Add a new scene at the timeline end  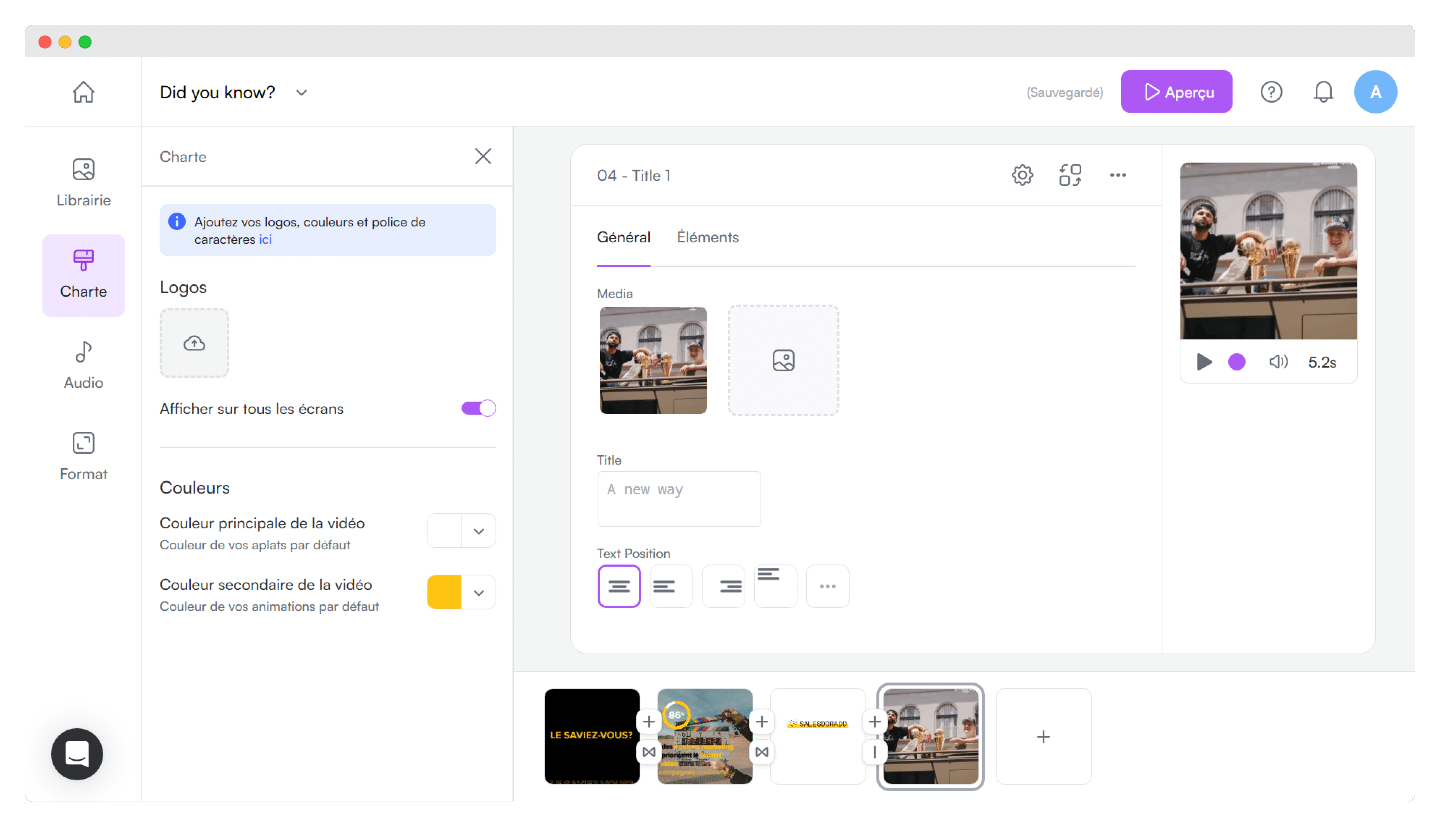pos(1044,736)
